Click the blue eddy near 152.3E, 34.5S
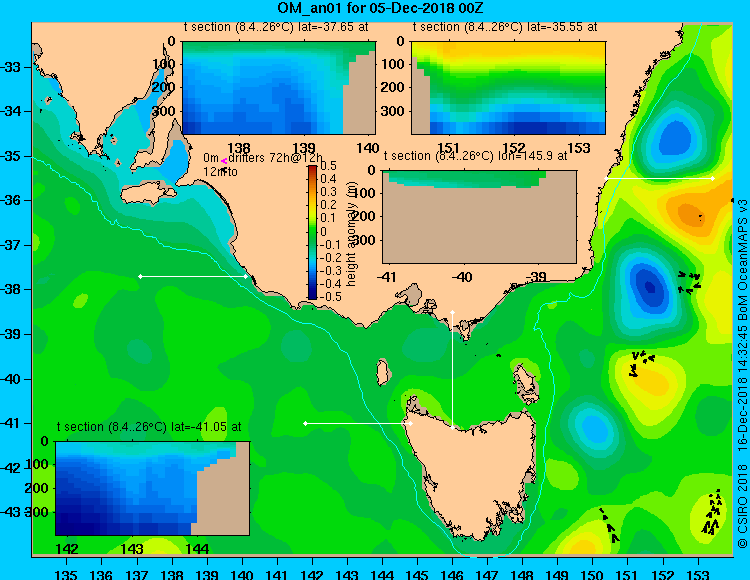This screenshot has width=750, height=580. point(675,139)
